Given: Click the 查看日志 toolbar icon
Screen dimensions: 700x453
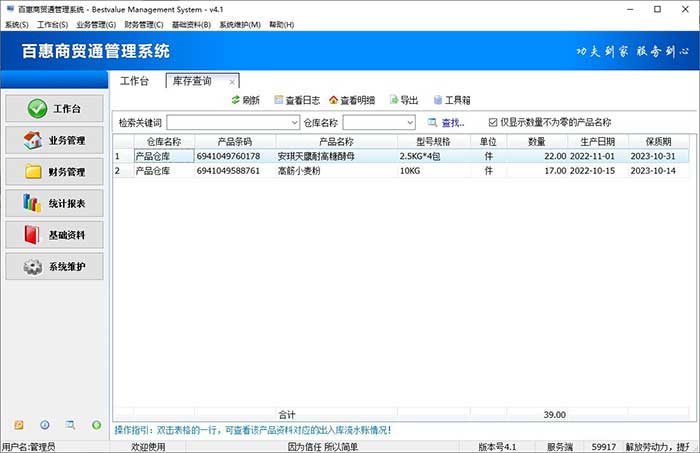Looking at the screenshot, I should [279, 100].
